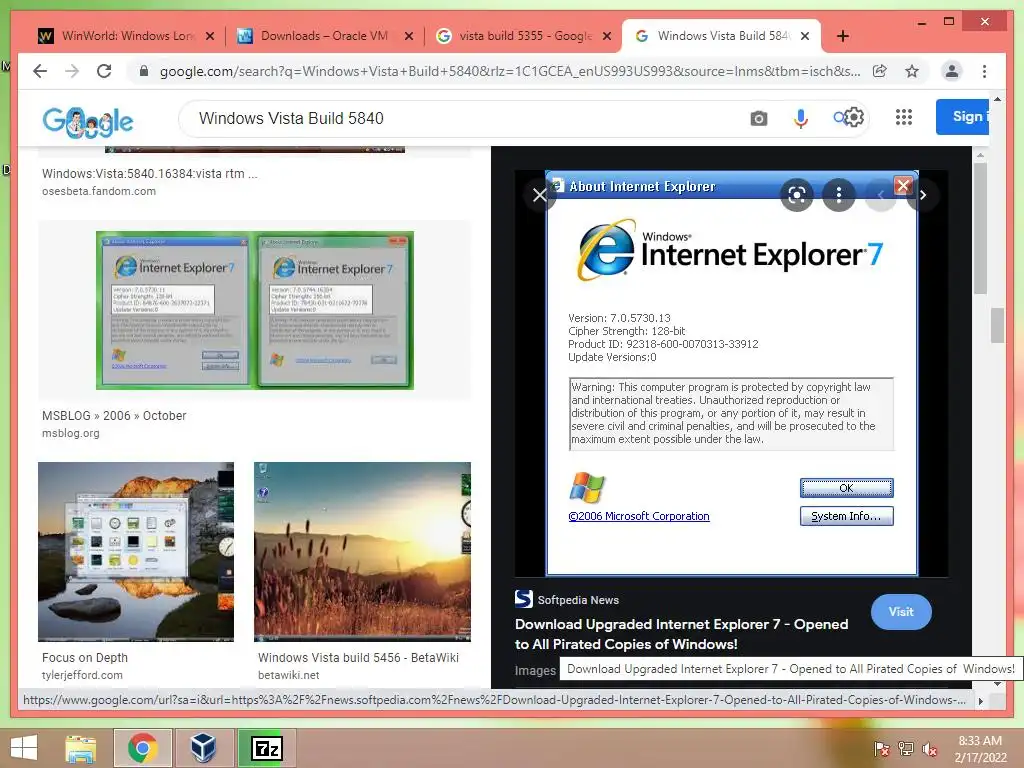This screenshot has width=1024, height=768.
Task: Click the page vertical scrollbar thumb
Action: pyautogui.click(x=997, y=325)
